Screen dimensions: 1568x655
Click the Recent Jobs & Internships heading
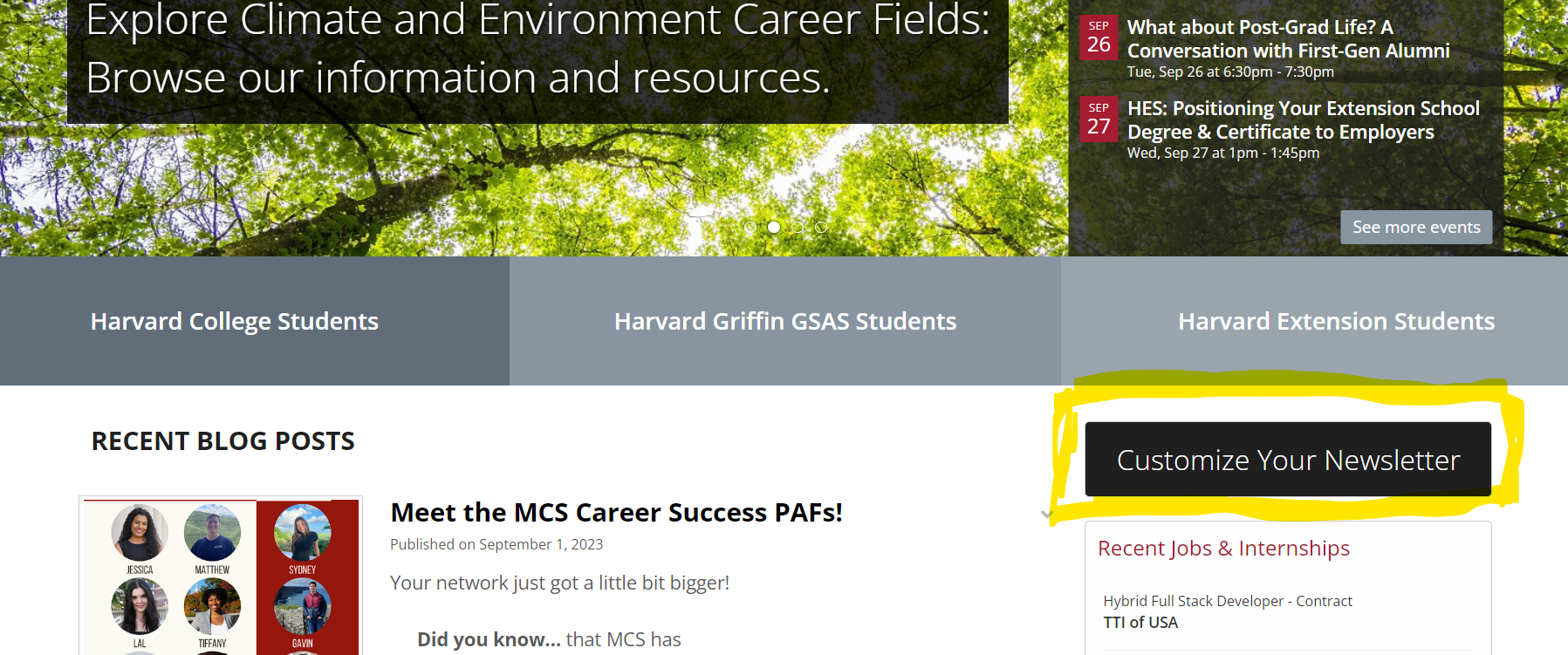1223,548
